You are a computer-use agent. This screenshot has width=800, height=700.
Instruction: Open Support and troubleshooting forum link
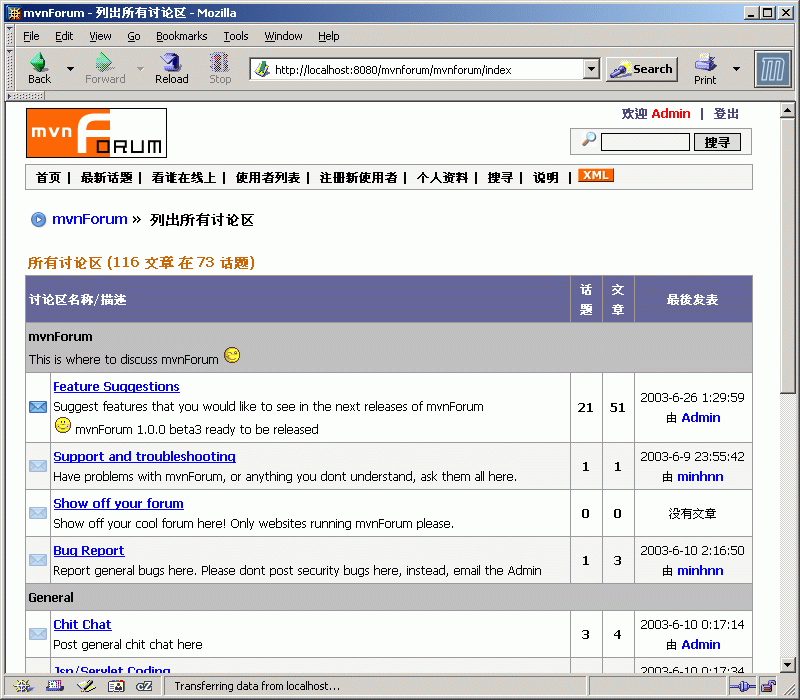[144, 457]
